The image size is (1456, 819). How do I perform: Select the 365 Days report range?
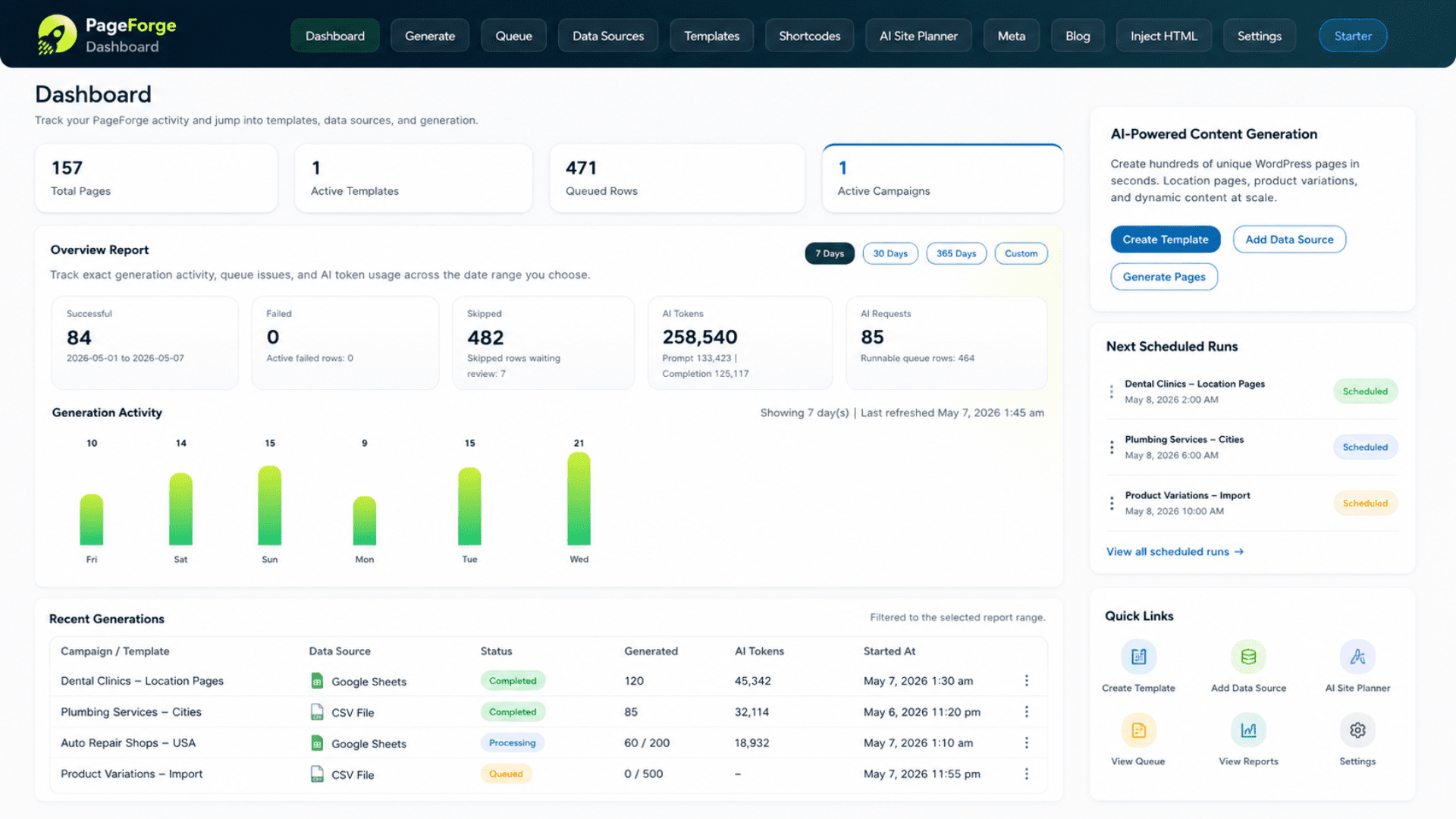(956, 253)
